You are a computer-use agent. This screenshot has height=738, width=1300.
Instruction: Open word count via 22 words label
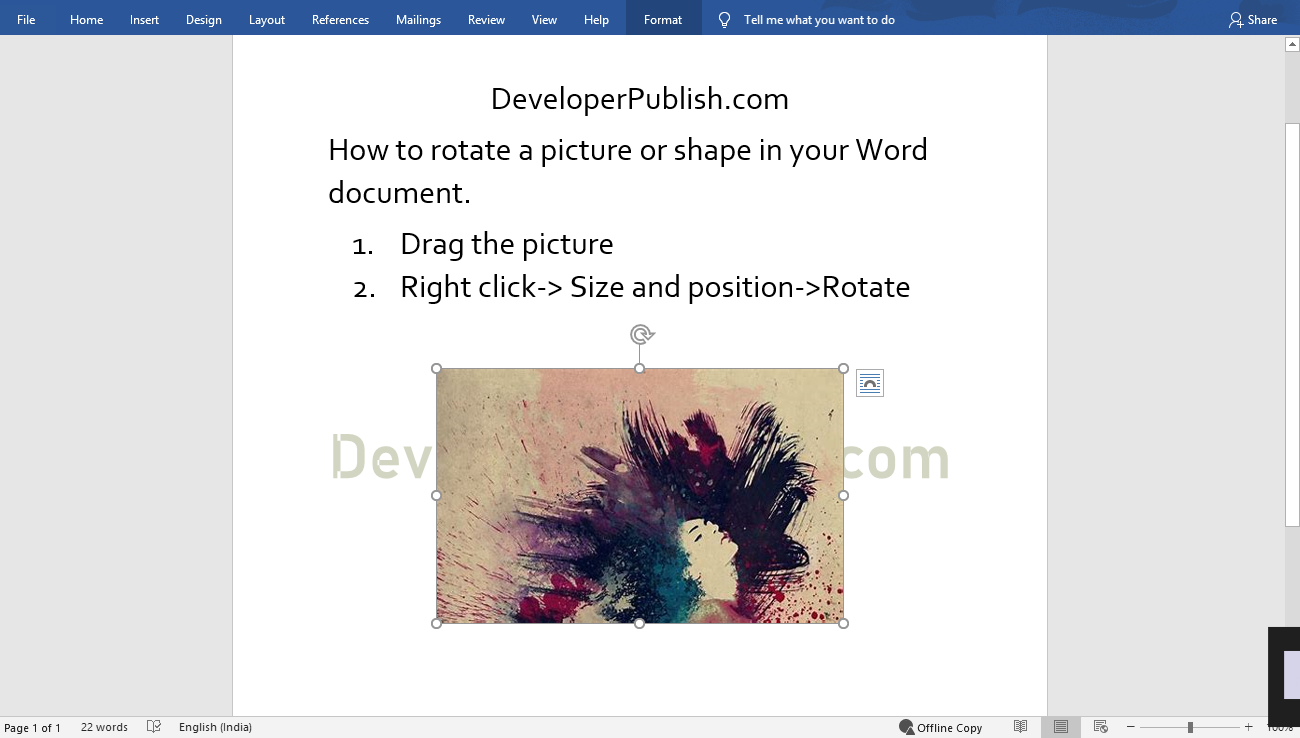point(104,727)
